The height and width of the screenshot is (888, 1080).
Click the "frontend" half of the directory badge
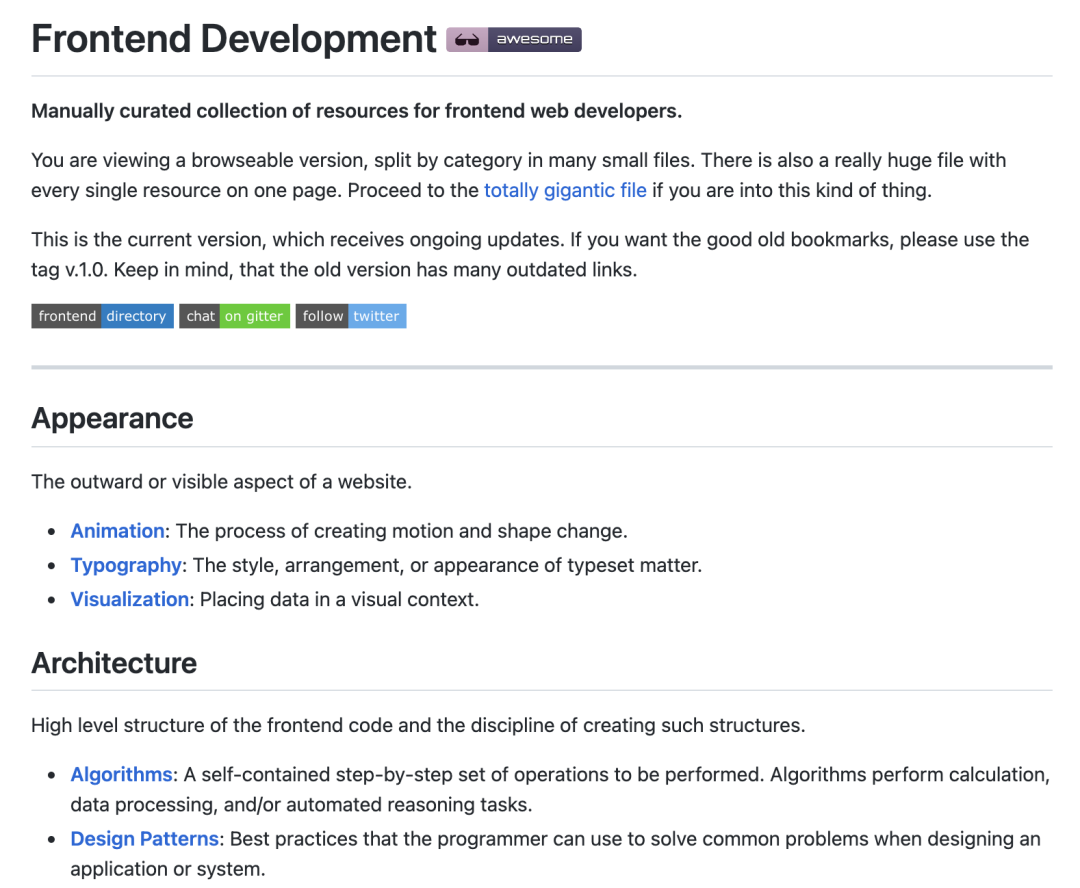(x=66, y=316)
